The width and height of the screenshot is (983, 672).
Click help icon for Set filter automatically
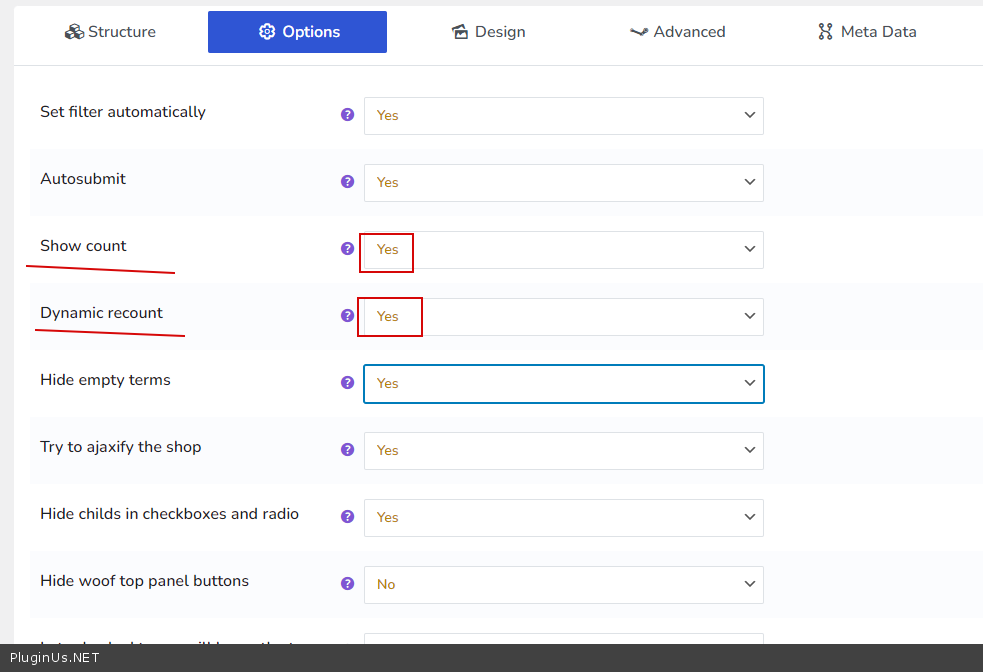[348, 115]
